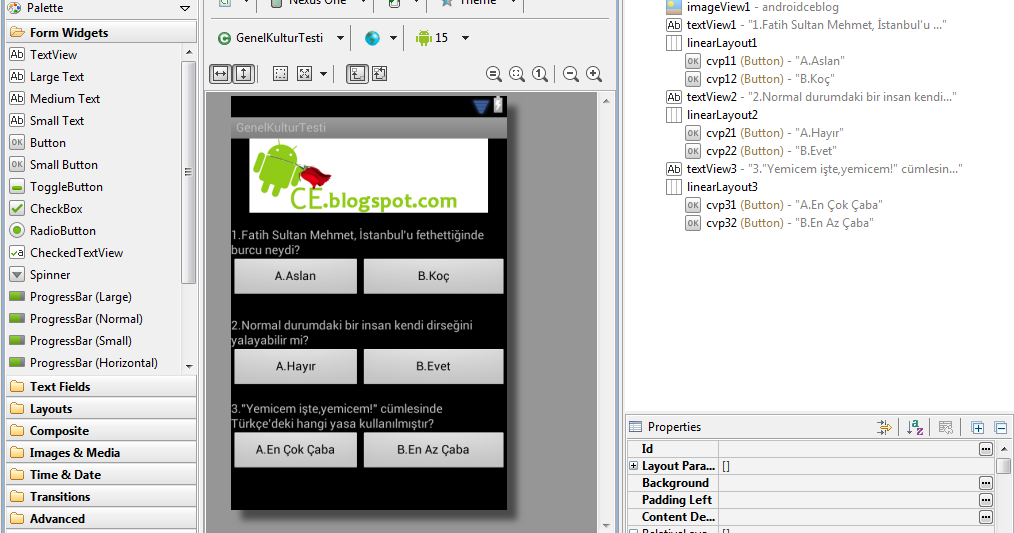1014x533 pixels.
Task: Click the Background property value field
Action: [x=848, y=483]
